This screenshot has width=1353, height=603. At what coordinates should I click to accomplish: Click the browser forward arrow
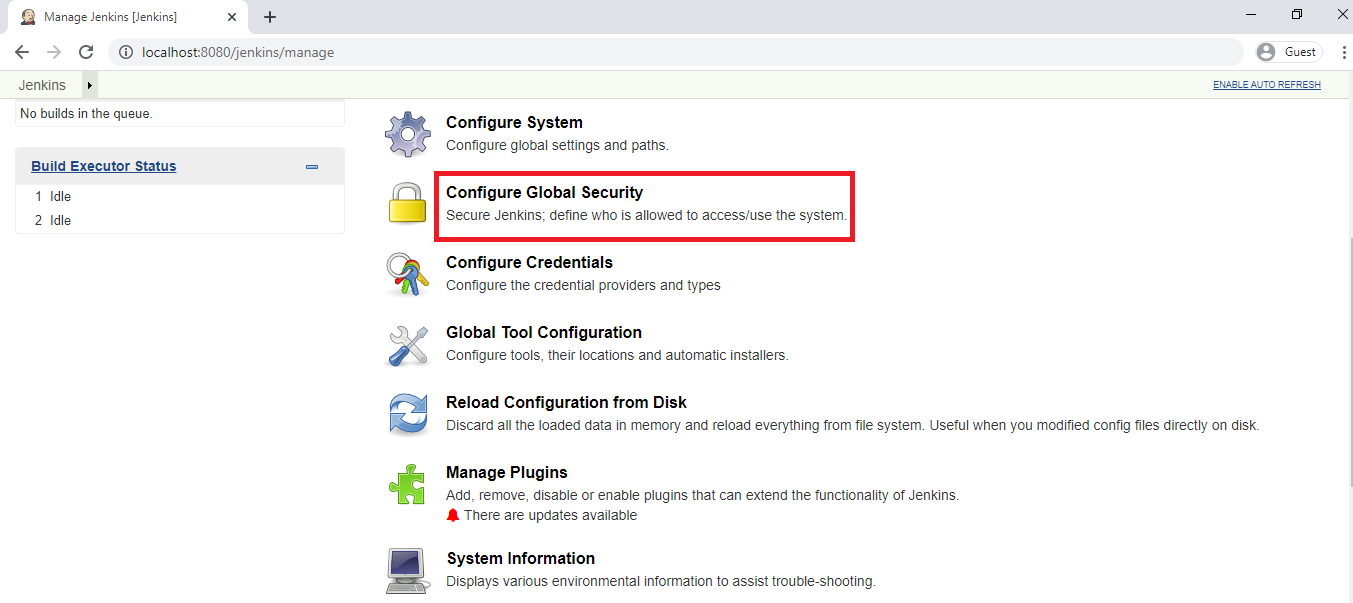(54, 52)
